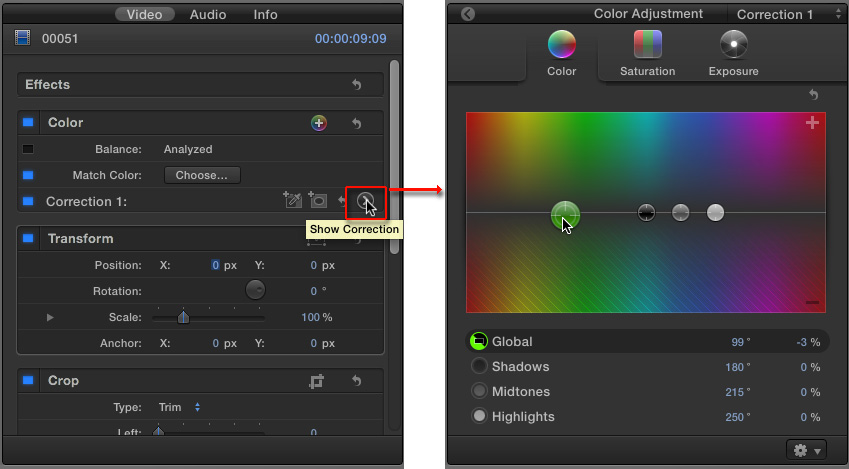Open the gear preset menu
Viewport: 849px width, 469px height.
click(x=805, y=450)
